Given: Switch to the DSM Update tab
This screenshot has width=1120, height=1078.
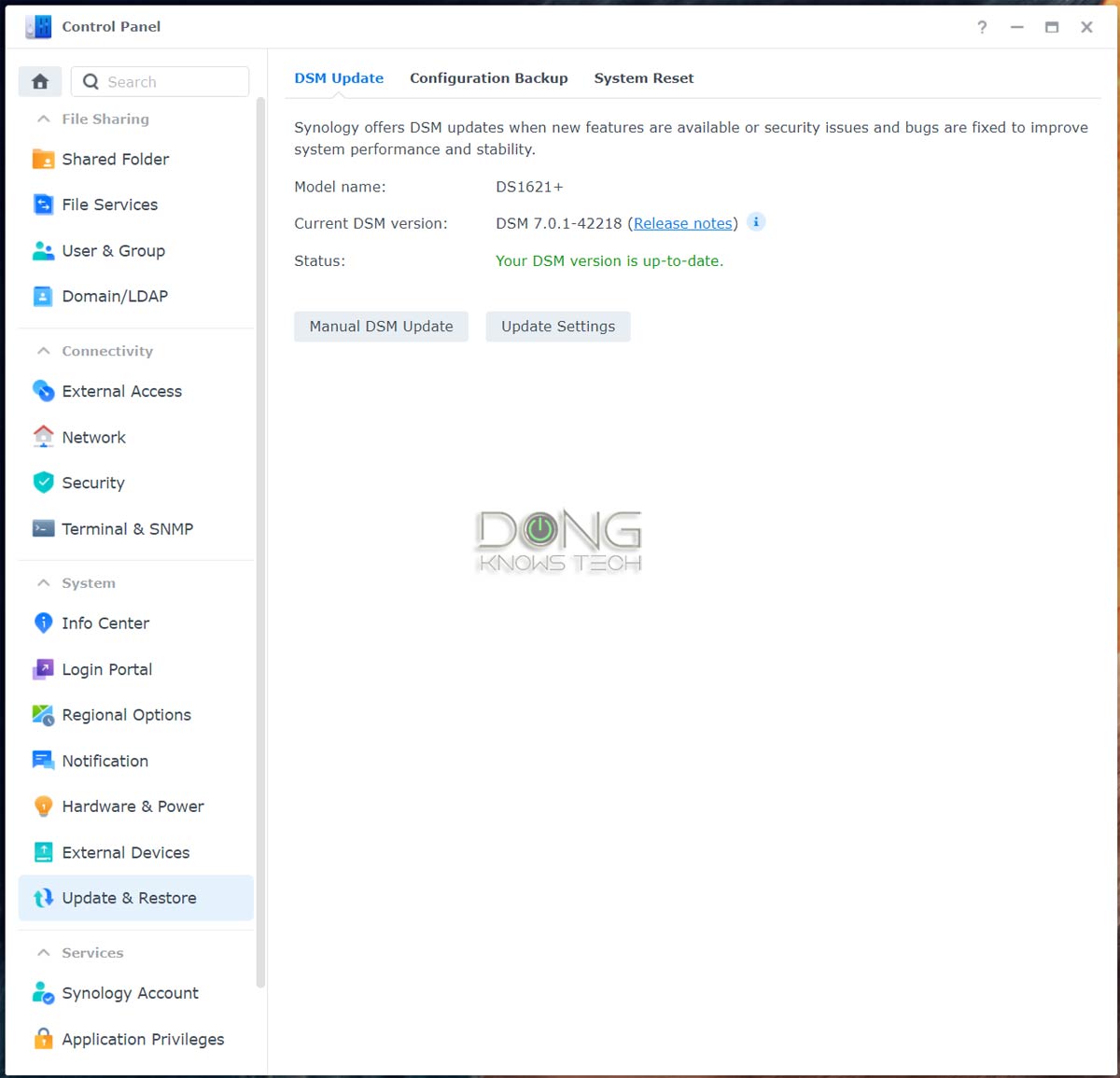Looking at the screenshot, I should point(339,78).
